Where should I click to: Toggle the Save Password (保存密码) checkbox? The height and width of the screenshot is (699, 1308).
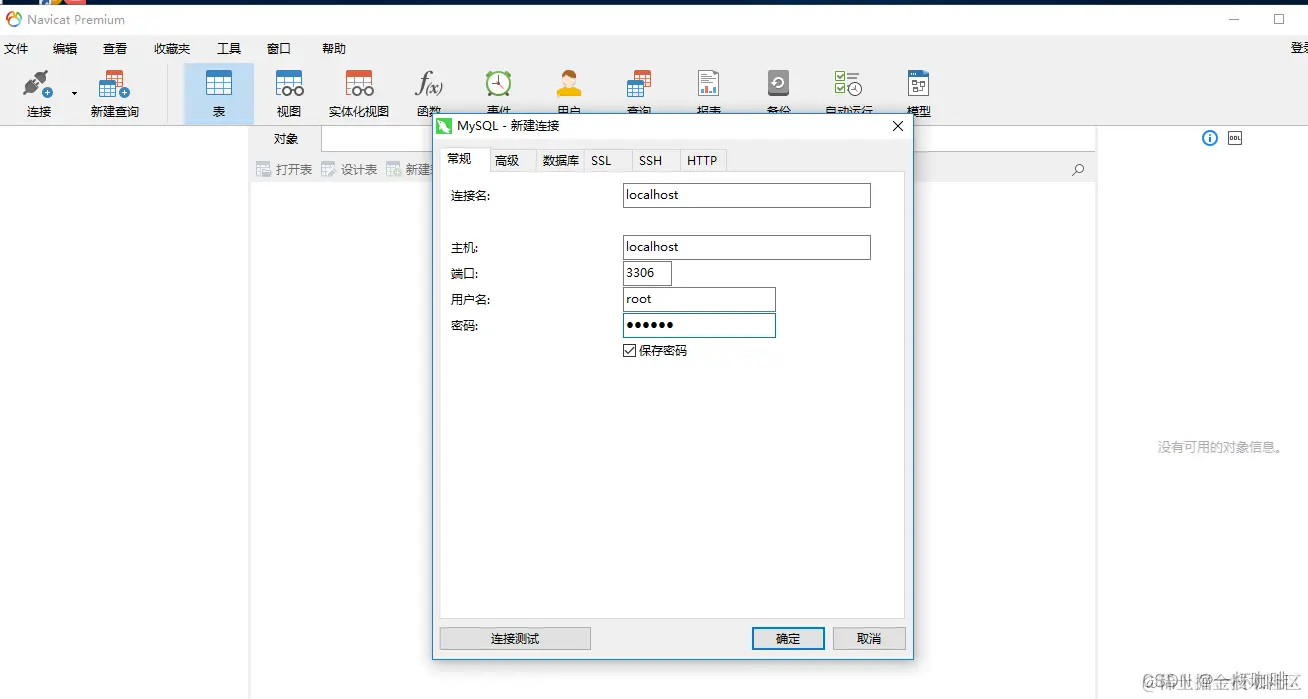tap(630, 351)
